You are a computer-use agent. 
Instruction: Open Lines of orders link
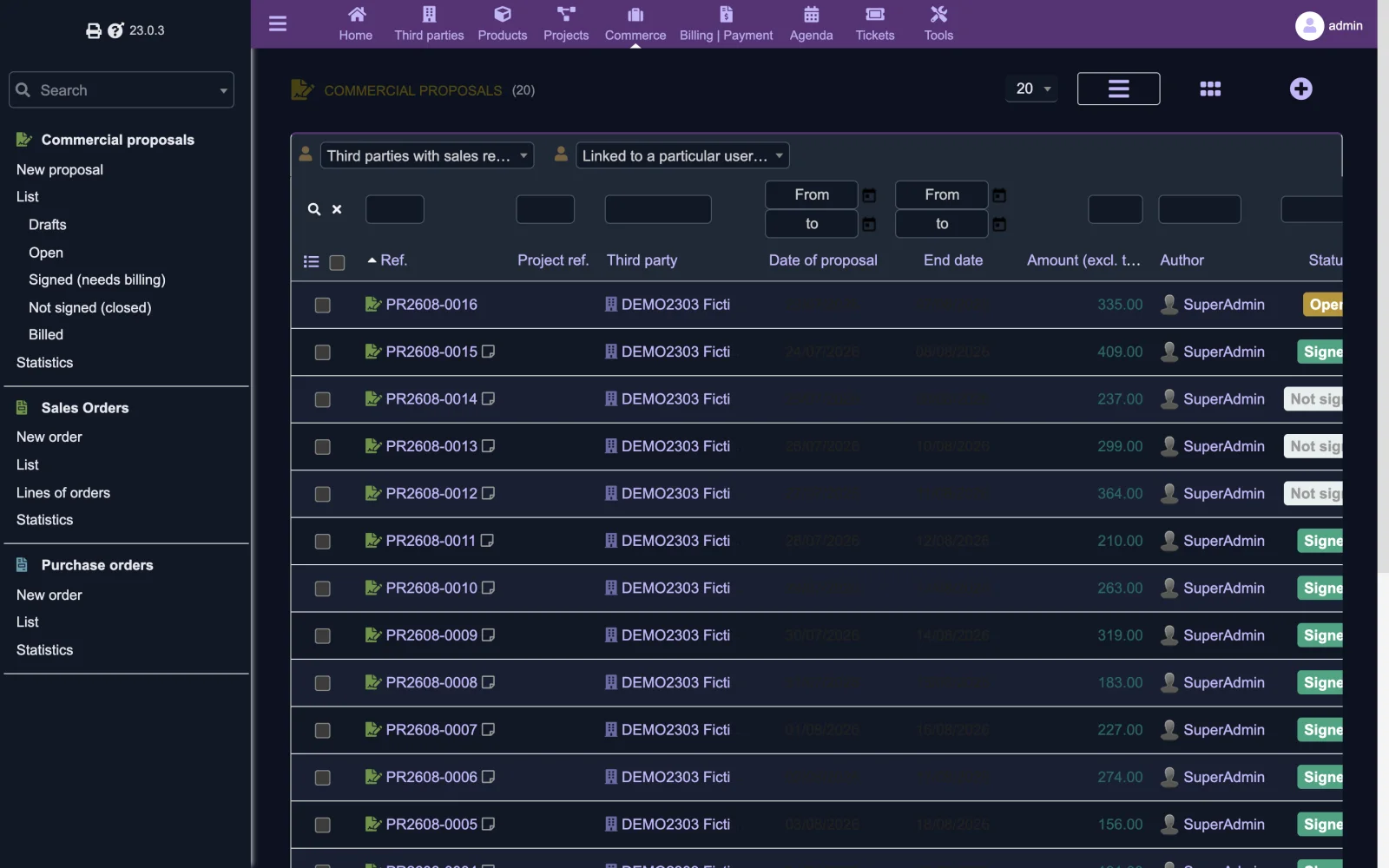(63, 493)
